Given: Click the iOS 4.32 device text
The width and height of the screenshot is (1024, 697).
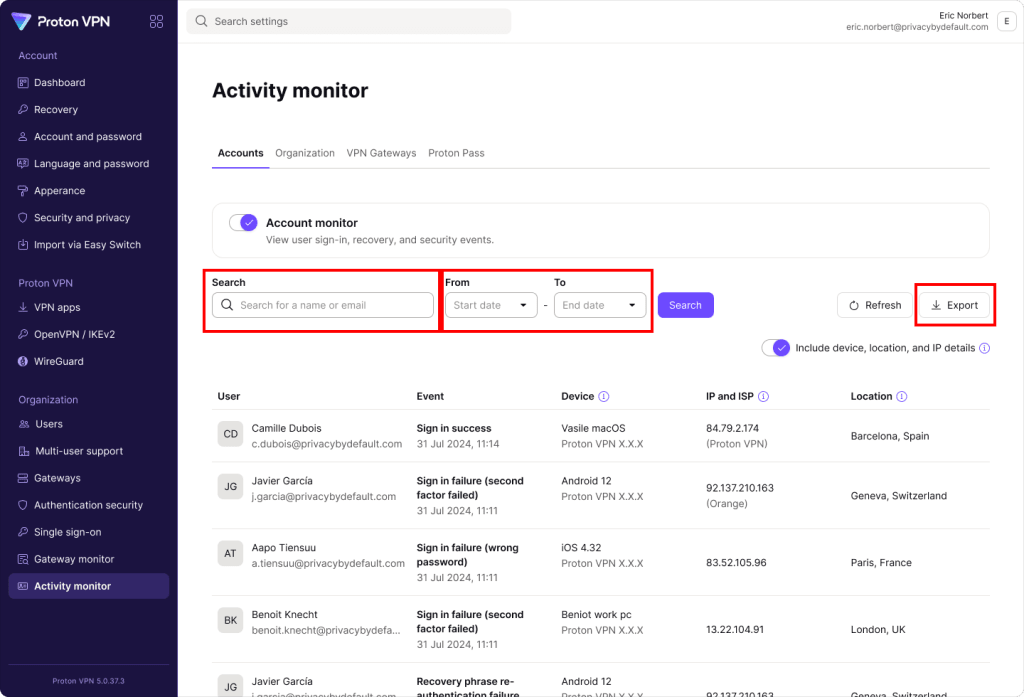Looking at the screenshot, I should click(581, 547).
